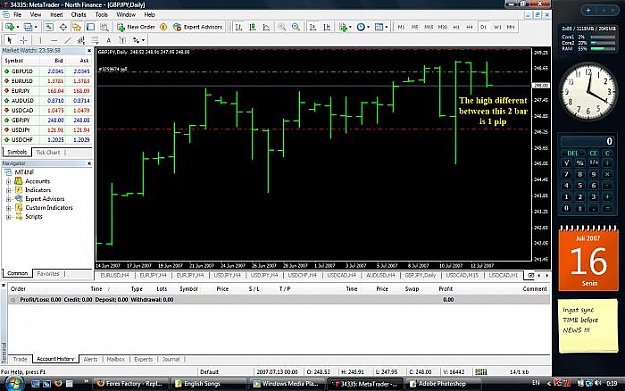The height and width of the screenshot is (391, 625).
Task: Open the New Chart dropdown arrow
Action: [18, 28]
